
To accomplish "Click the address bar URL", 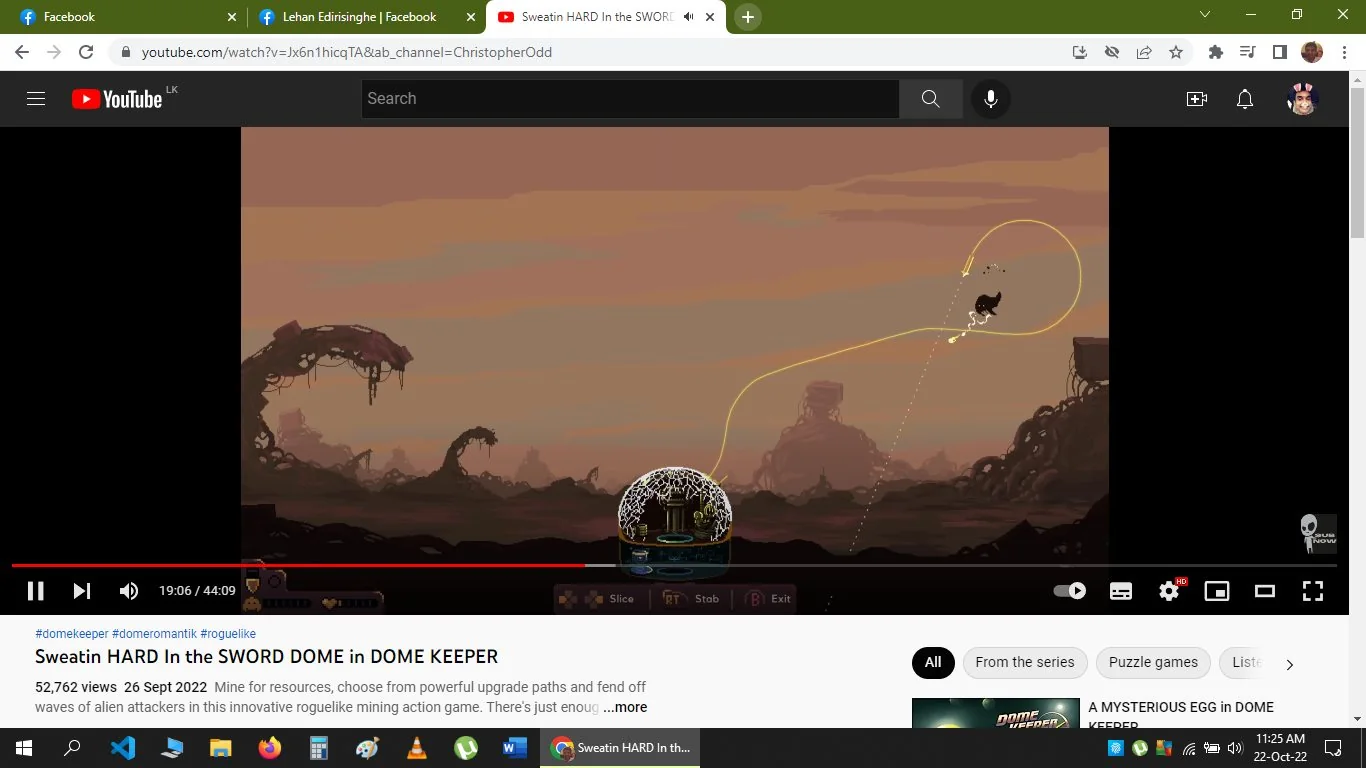I will (346, 52).
